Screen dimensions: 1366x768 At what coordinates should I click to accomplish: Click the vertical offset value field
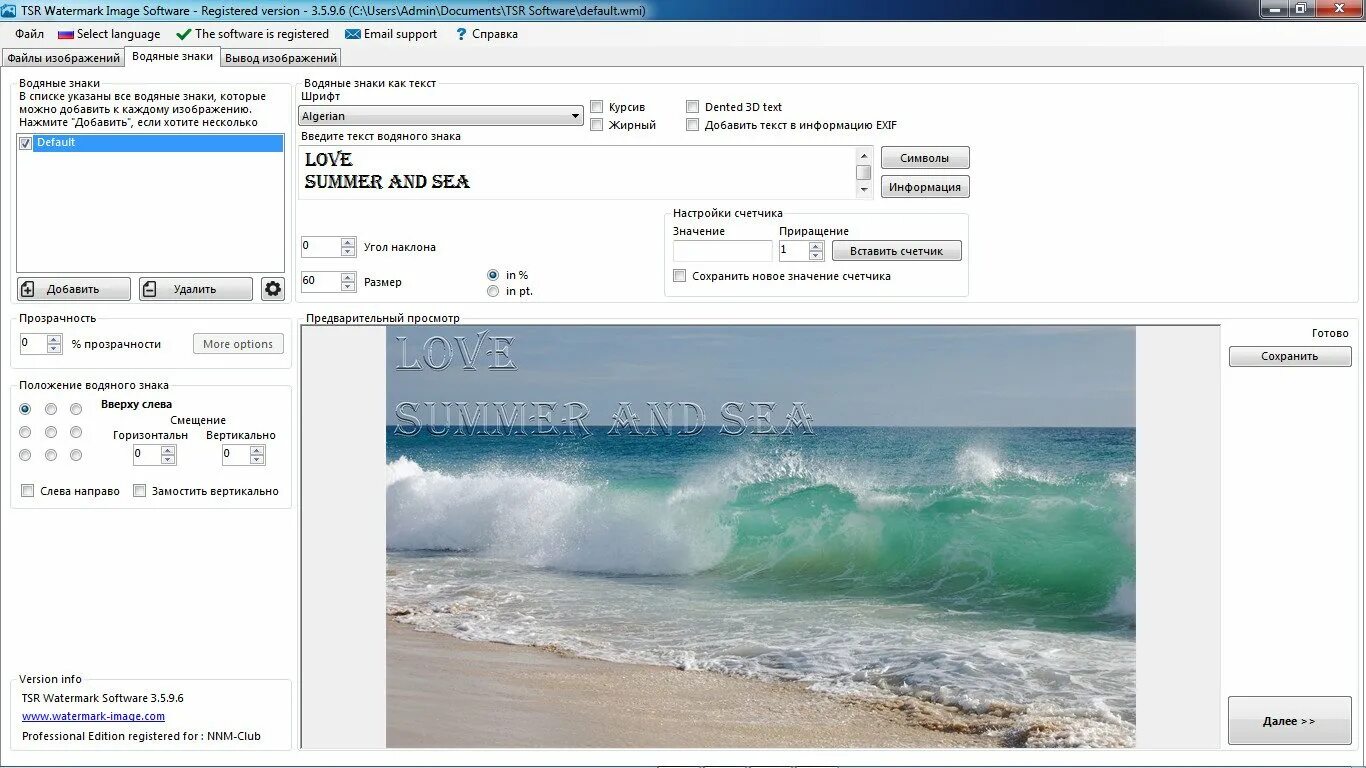236,455
